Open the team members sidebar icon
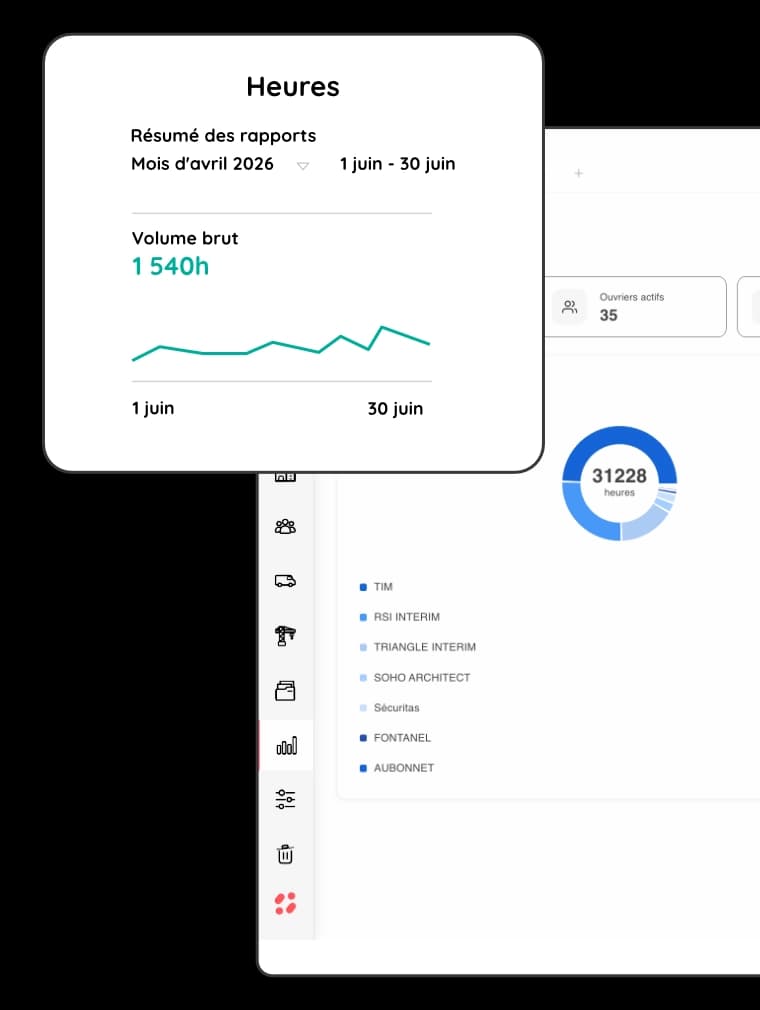Viewport: 760px width, 1010px height. pos(285,527)
